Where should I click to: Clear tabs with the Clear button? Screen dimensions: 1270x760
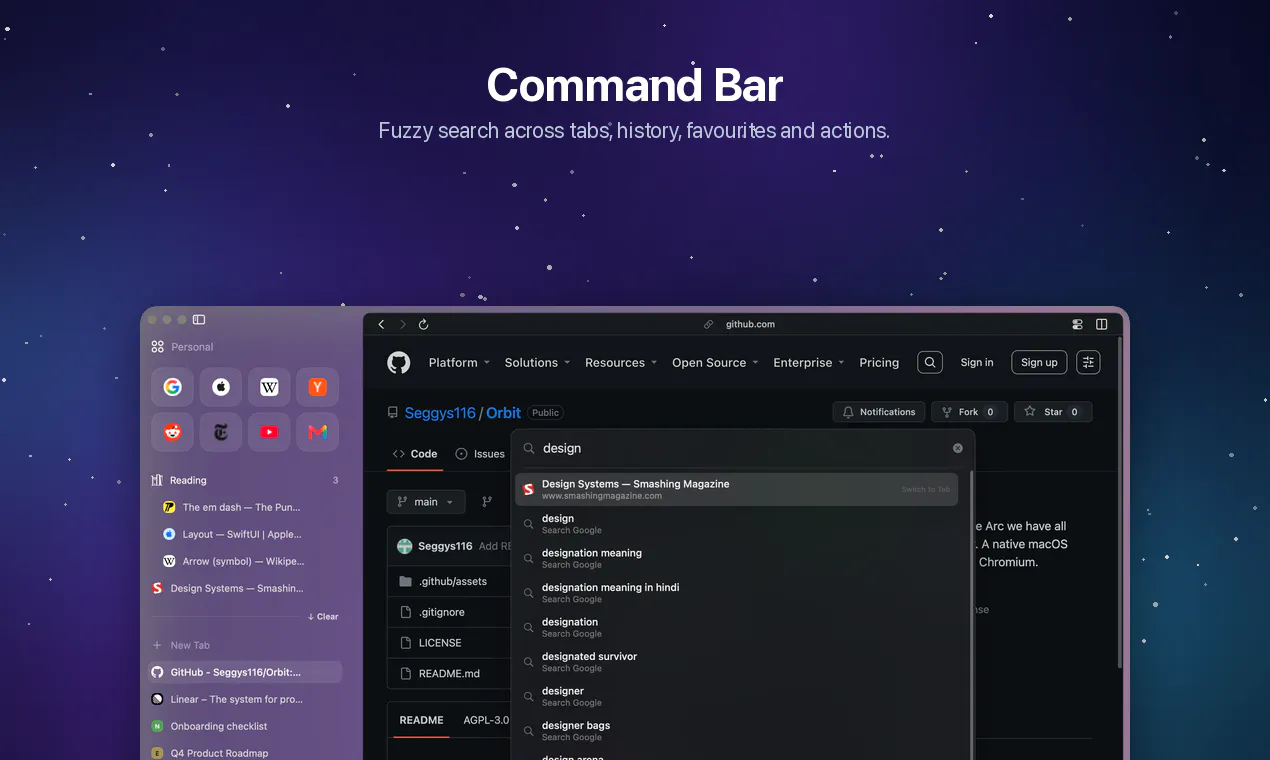[323, 617]
